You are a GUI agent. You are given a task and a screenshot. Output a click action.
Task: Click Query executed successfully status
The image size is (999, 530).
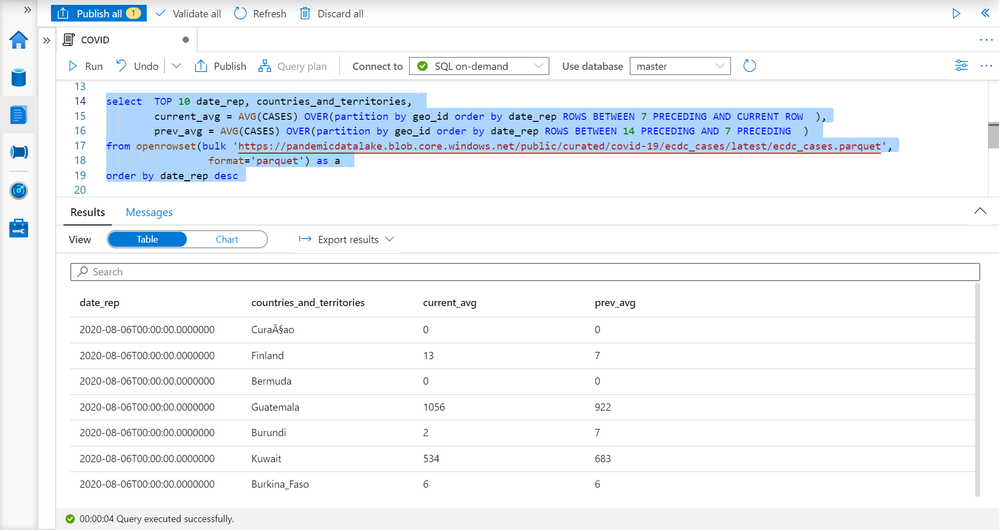coord(150,519)
